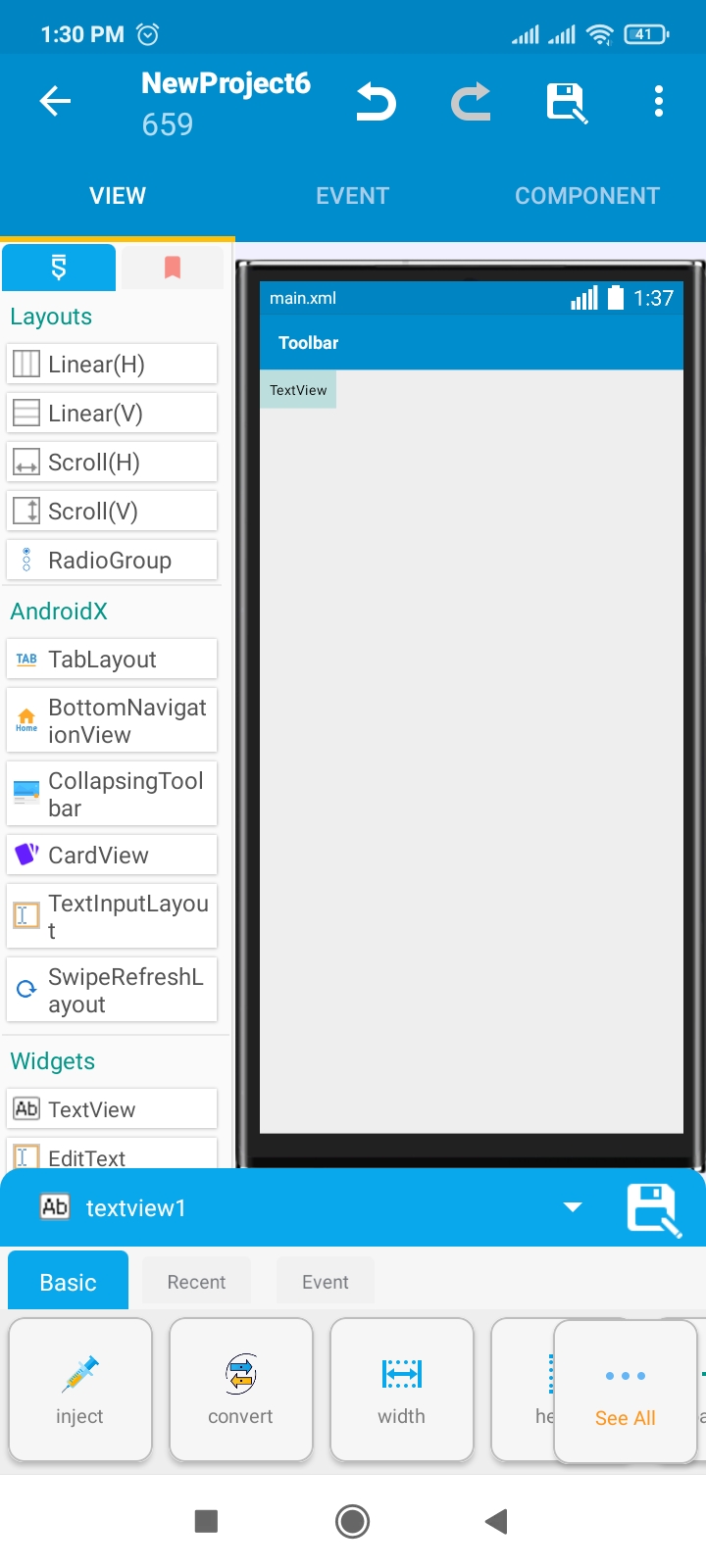Switch to the COMPONENT tab
Screen dimensions: 706x1568
click(587, 196)
